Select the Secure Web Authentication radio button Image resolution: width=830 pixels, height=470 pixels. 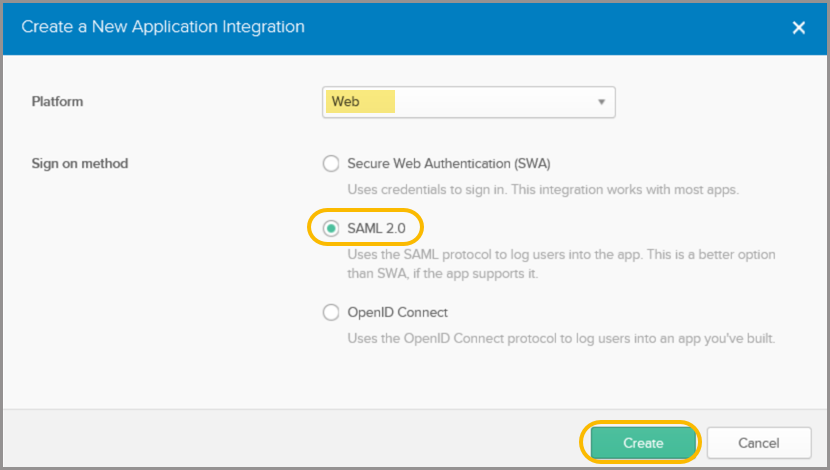click(x=331, y=163)
